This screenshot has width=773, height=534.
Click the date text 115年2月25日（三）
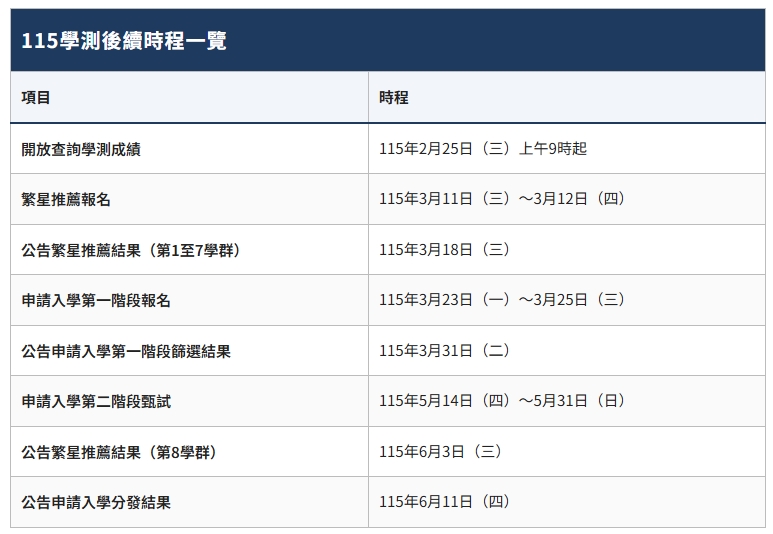click(x=445, y=149)
